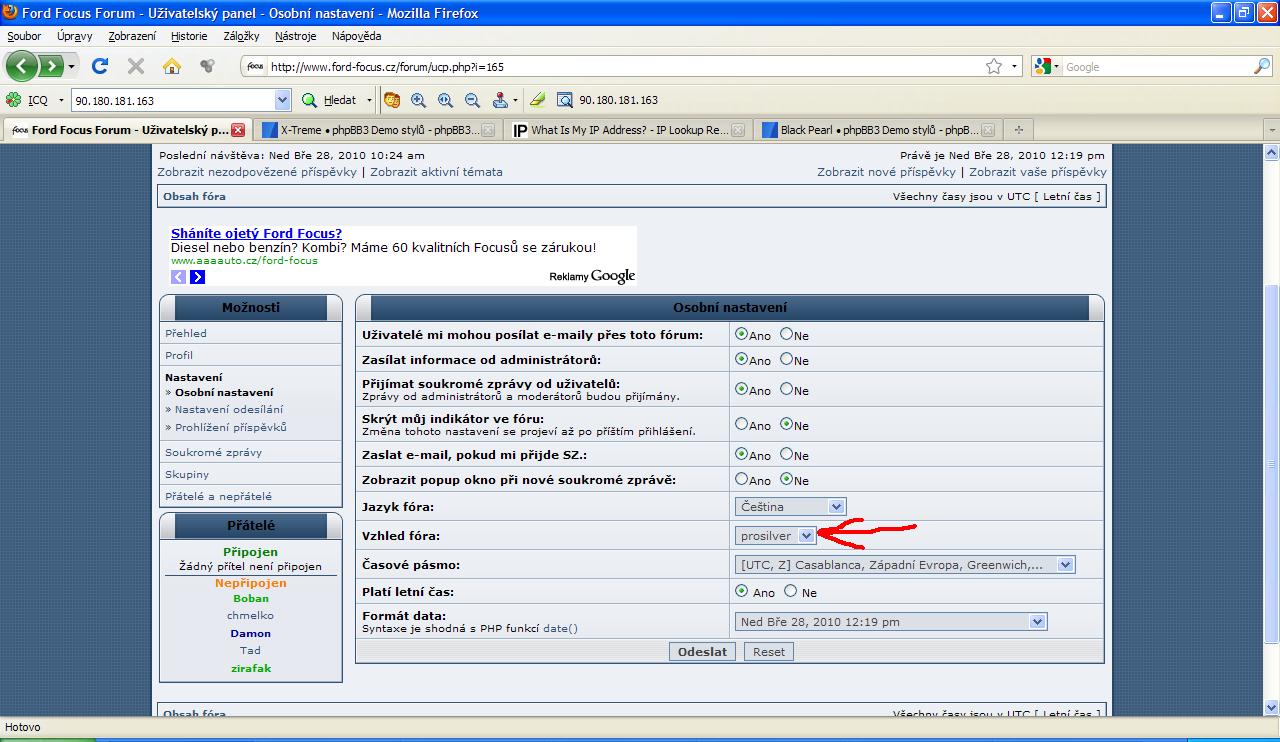Open the Záložky menu

(x=241, y=36)
